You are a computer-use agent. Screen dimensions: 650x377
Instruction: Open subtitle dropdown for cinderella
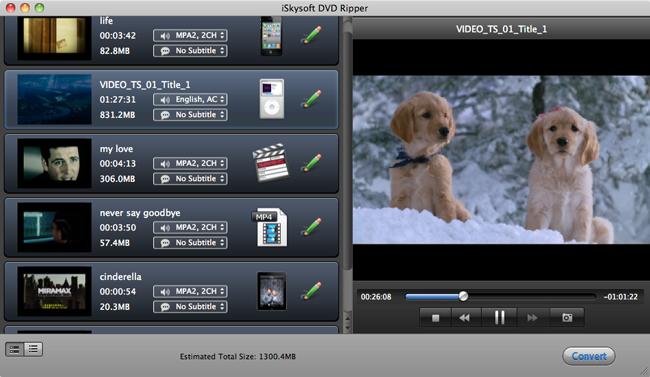(x=190, y=307)
